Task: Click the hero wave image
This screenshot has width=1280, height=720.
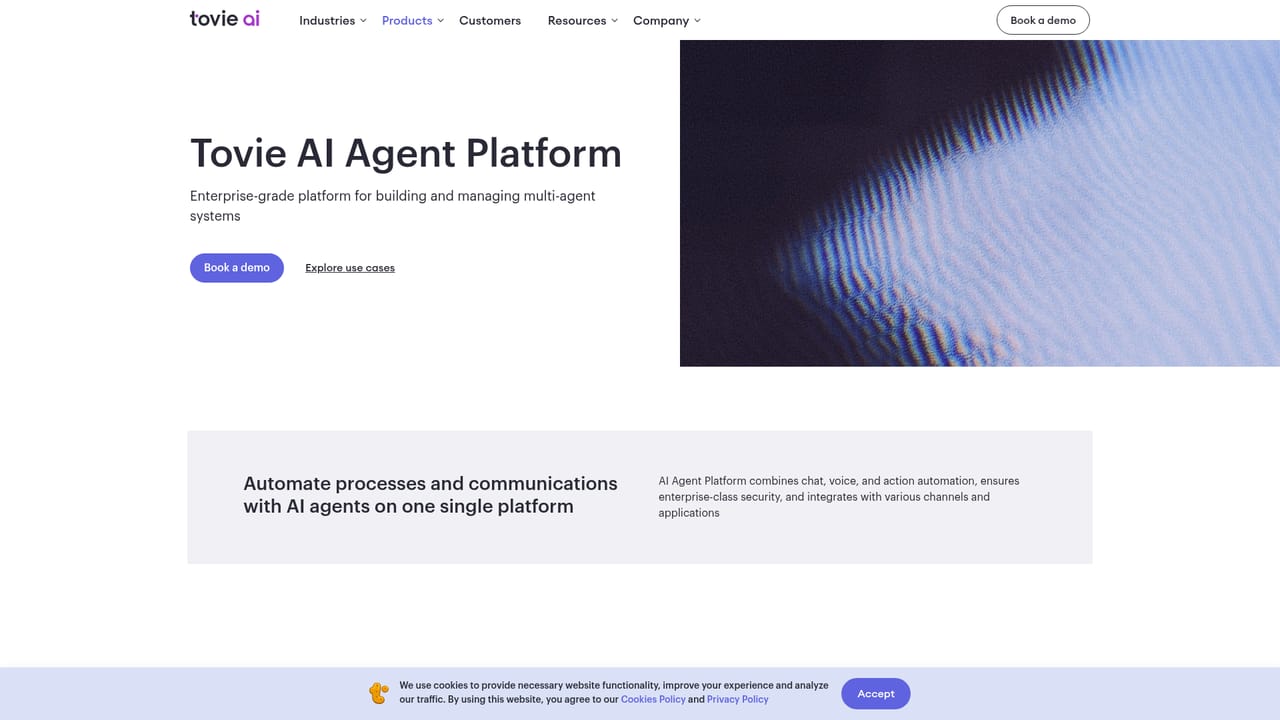Action: click(980, 203)
